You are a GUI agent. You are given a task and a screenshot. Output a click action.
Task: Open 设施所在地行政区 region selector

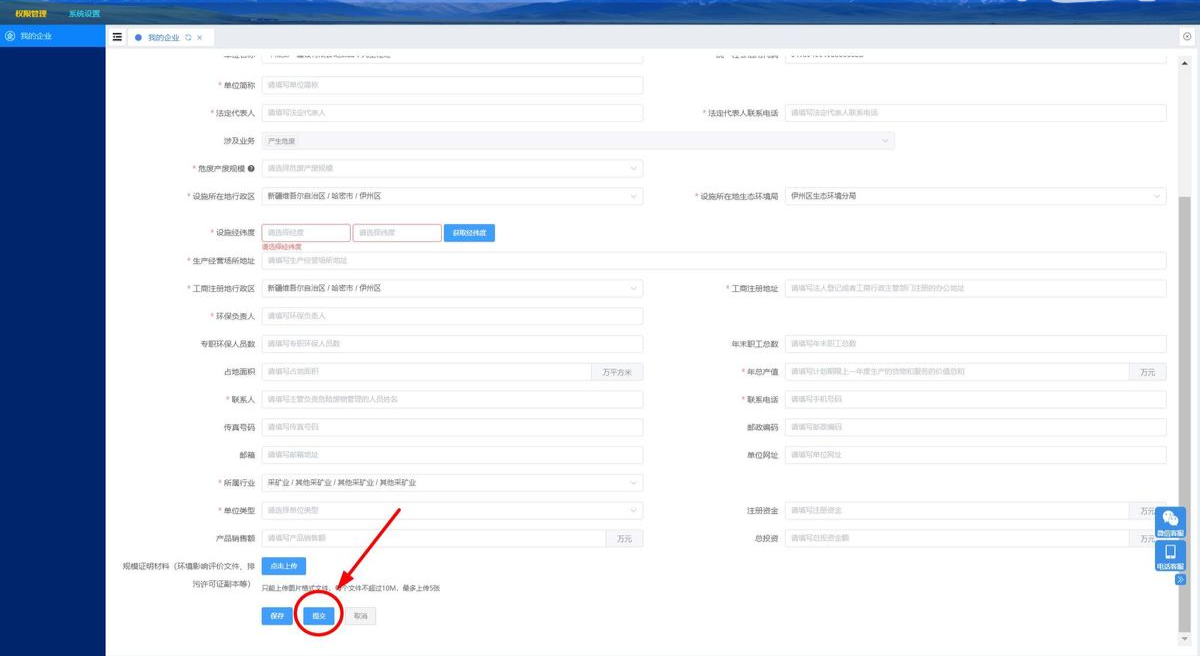click(x=452, y=196)
